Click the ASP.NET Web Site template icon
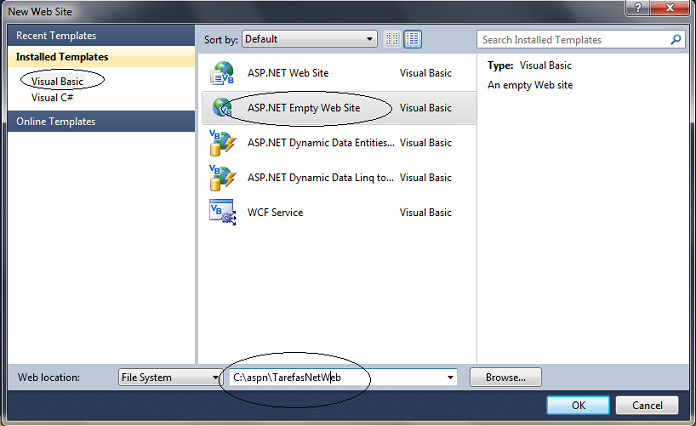 pos(221,73)
